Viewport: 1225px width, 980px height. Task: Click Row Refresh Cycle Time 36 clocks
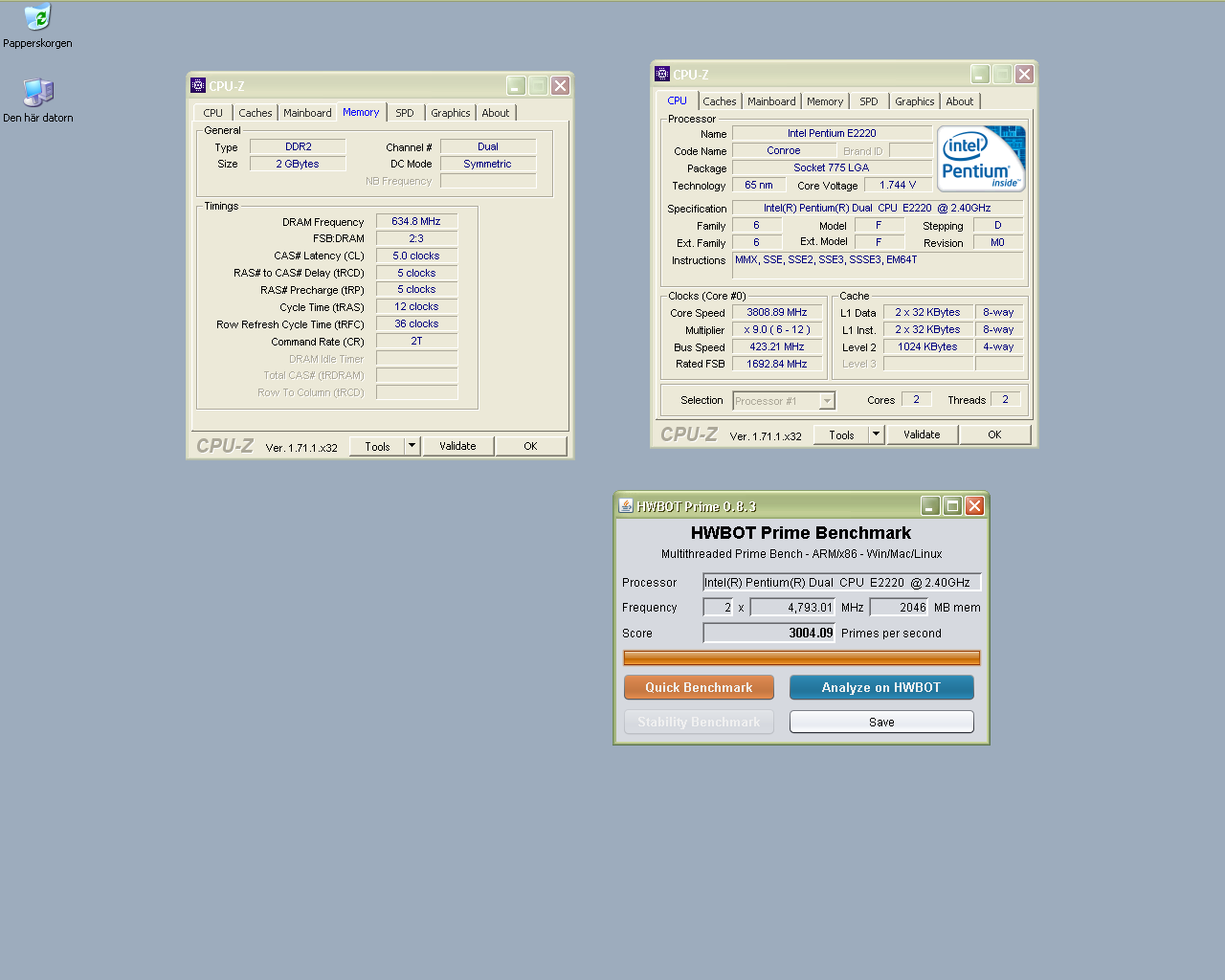pos(416,323)
